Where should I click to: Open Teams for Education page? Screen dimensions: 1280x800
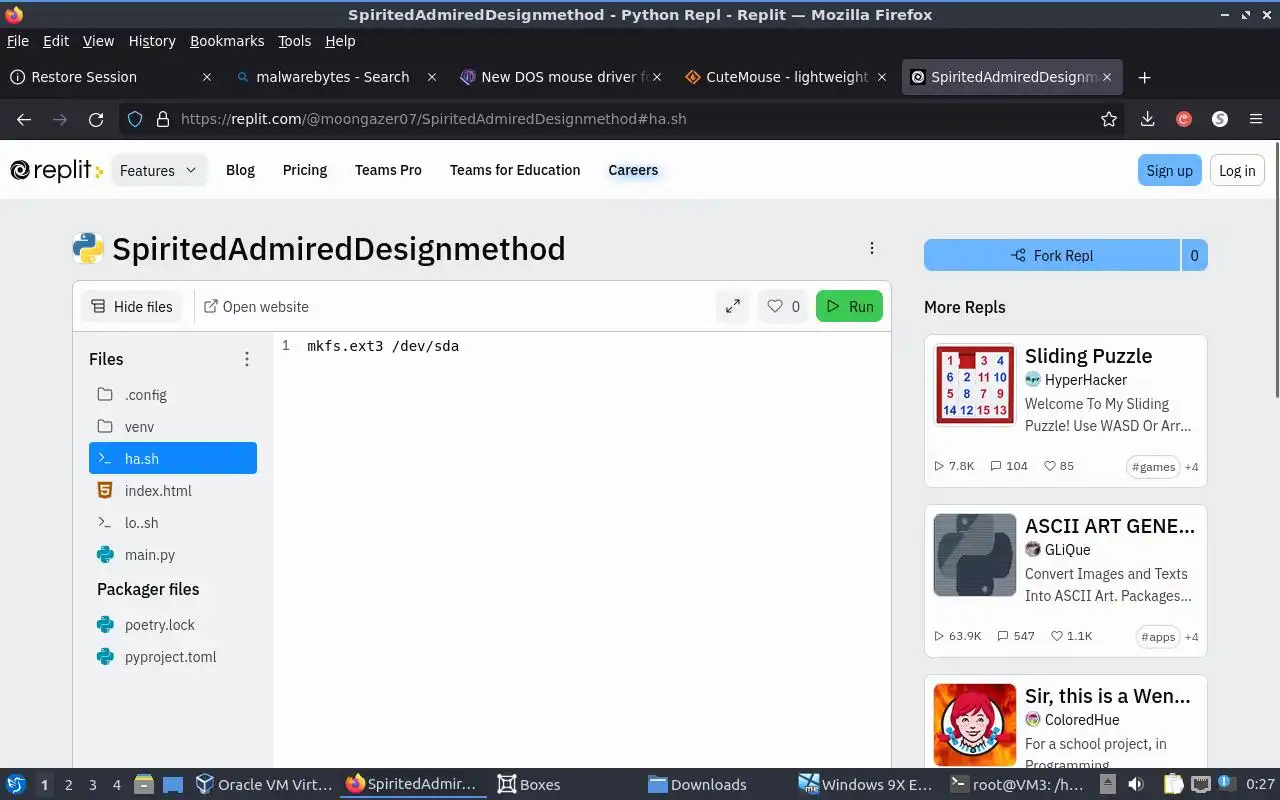[x=515, y=170]
